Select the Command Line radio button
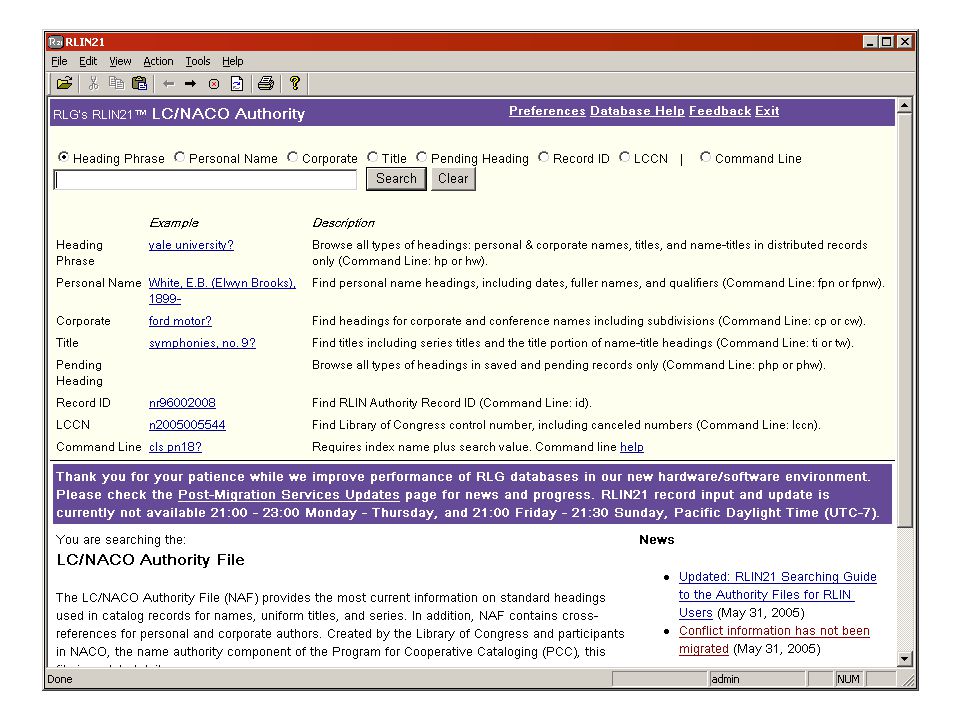Viewport: 960px width, 720px height. click(705, 157)
